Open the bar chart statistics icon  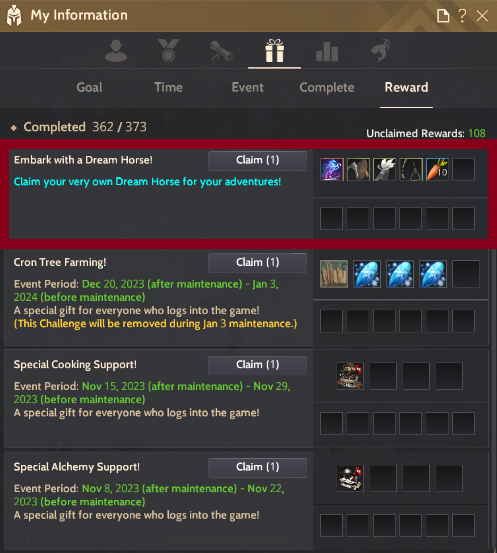327,51
